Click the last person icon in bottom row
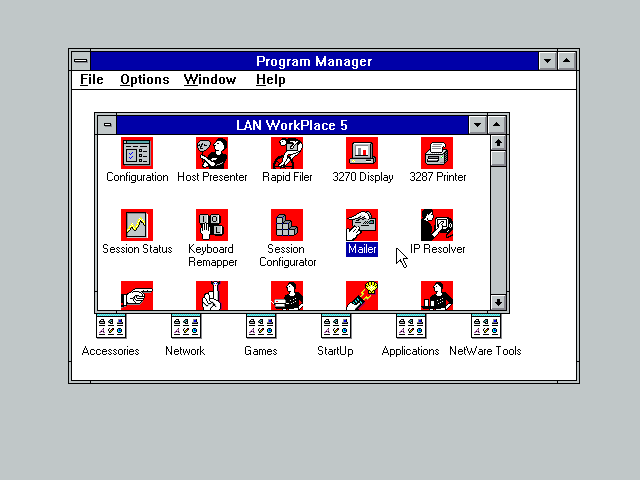The width and height of the screenshot is (640, 480). coord(437,296)
